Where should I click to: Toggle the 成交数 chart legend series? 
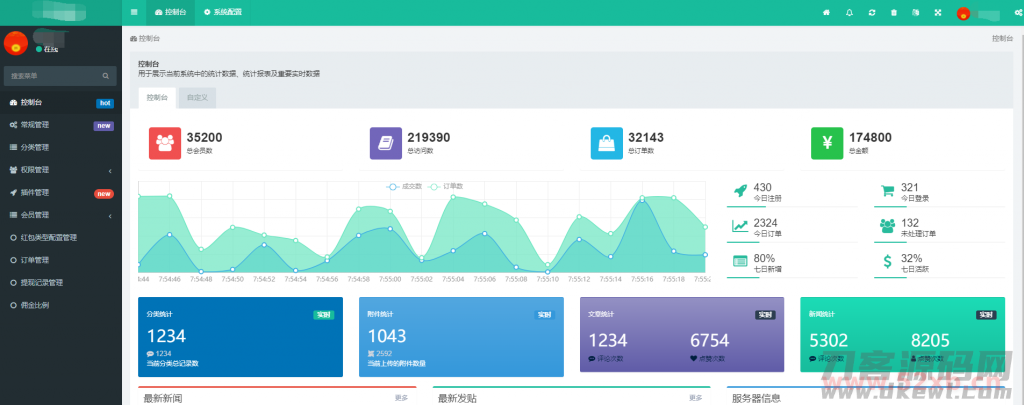click(x=405, y=186)
